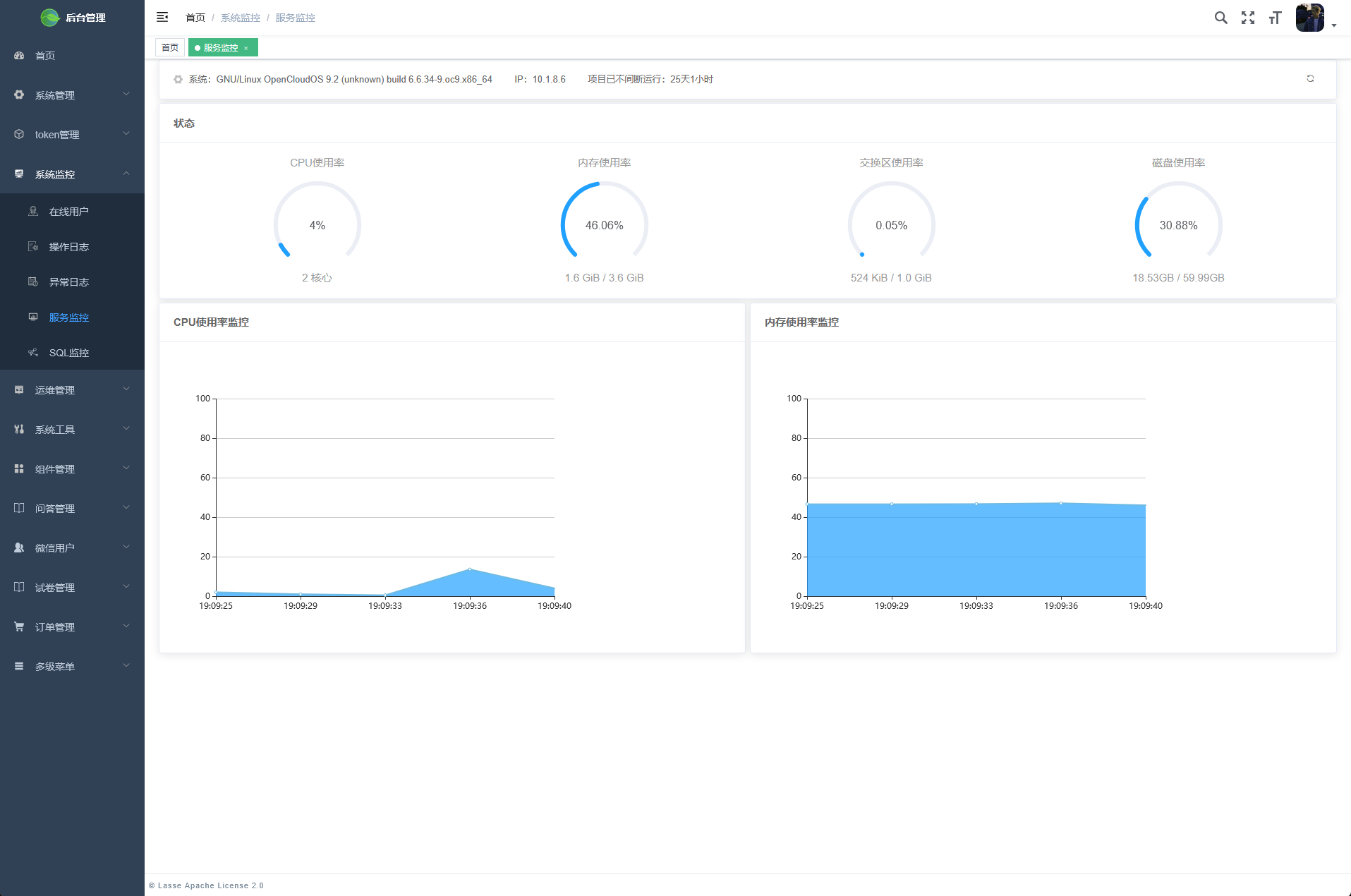Click the 在线用户 user icon
Viewport: 1351px width, 896px height.
click(33, 211)
